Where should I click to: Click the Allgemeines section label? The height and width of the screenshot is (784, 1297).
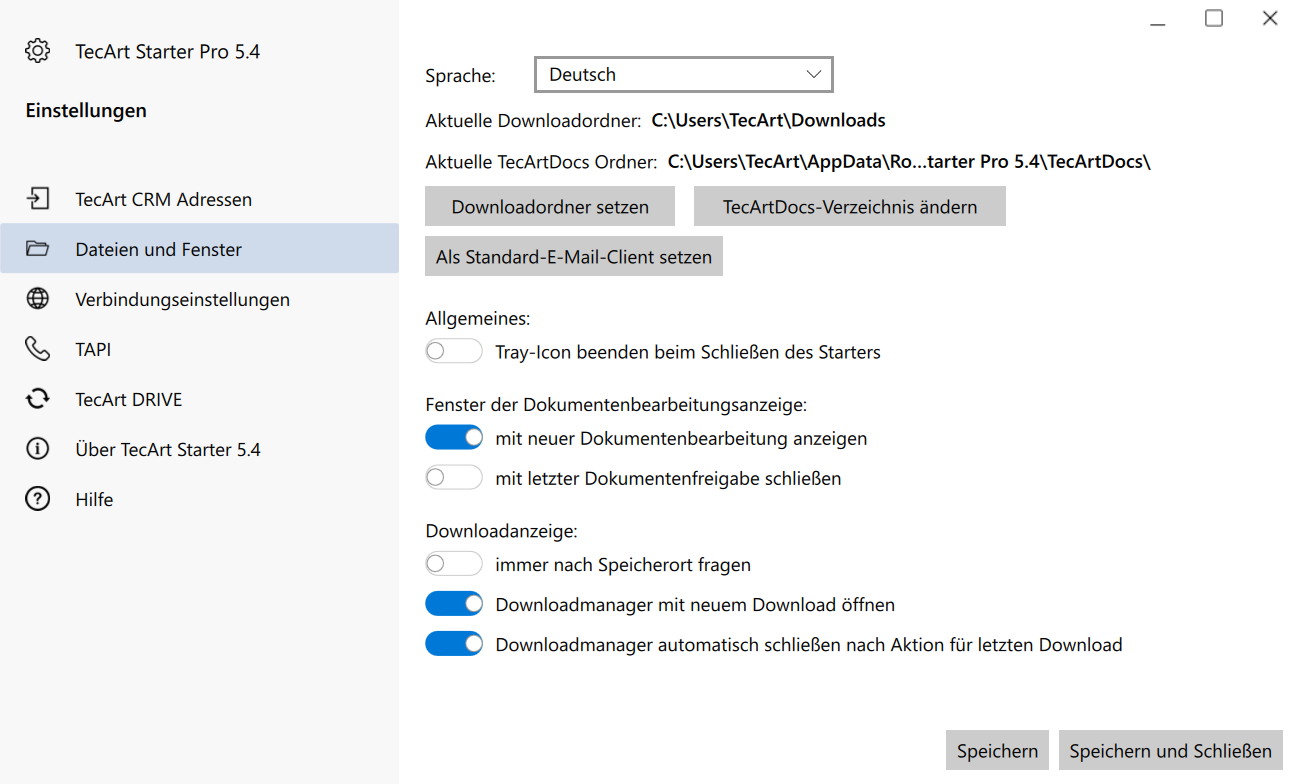478,319
